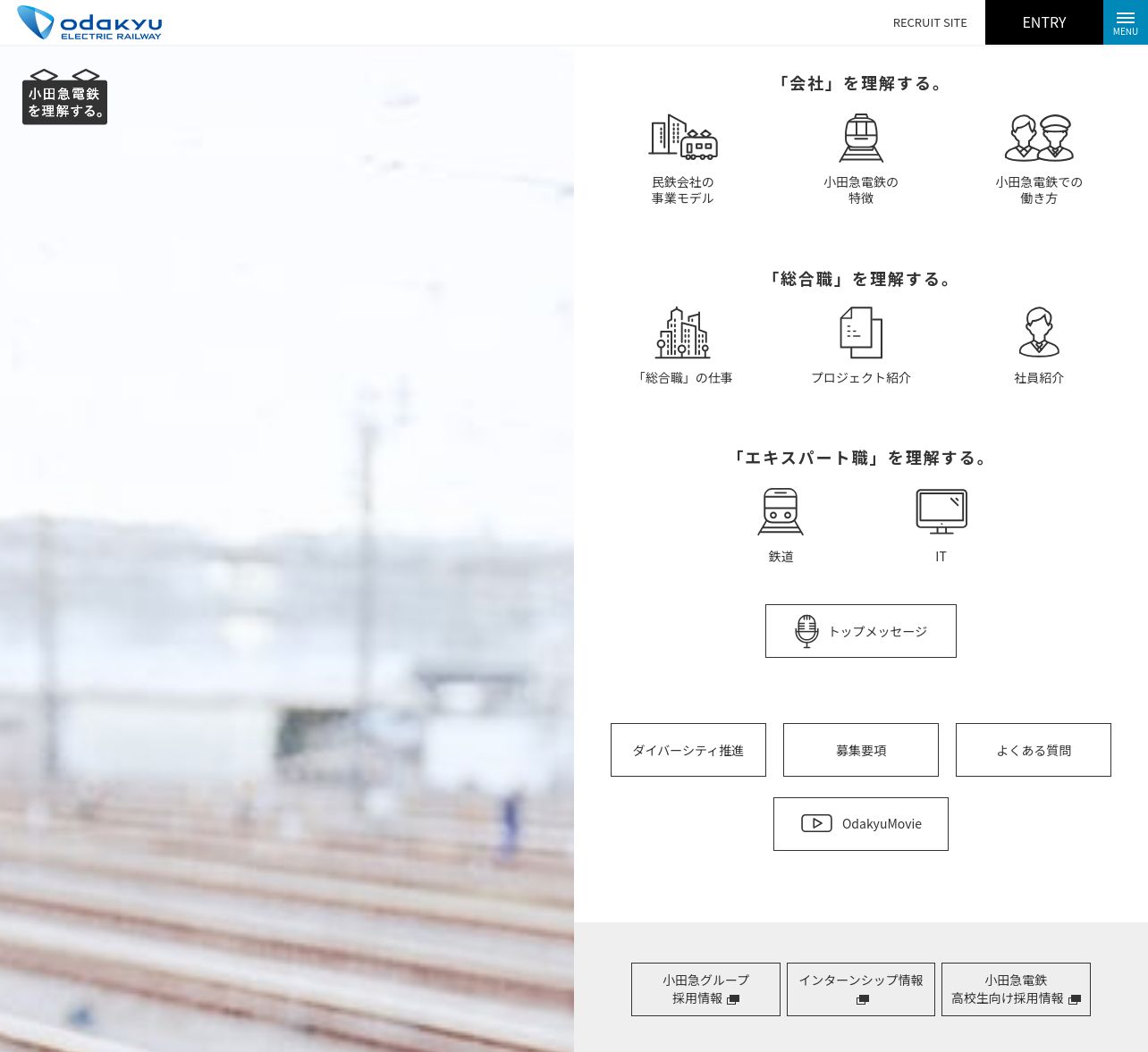Screen dimensions: 1148x1052
Task: Open トップメッセージ text in button
Action: 878,631
